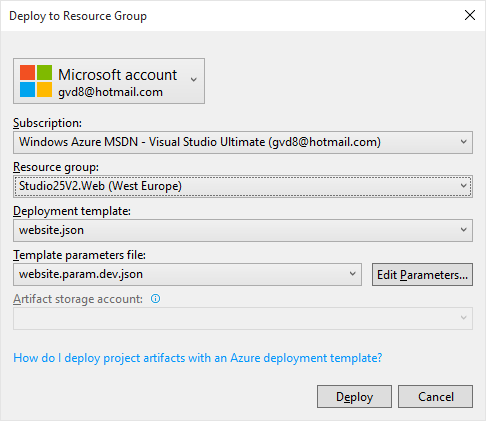Click Cancel to dismiss the dialog
The image size is (486, 421).
point(435,397)
